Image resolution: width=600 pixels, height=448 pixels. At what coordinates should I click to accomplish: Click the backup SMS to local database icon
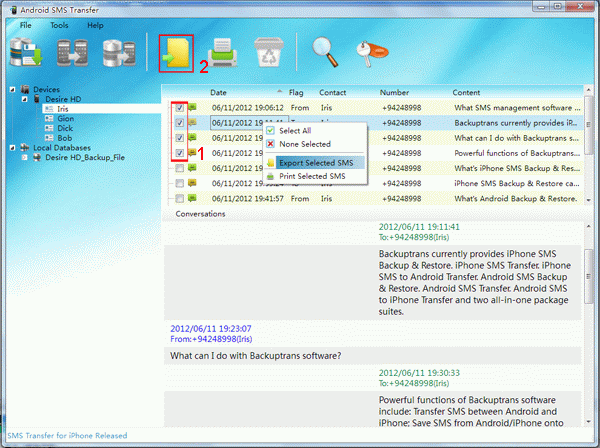coord(26,52)
